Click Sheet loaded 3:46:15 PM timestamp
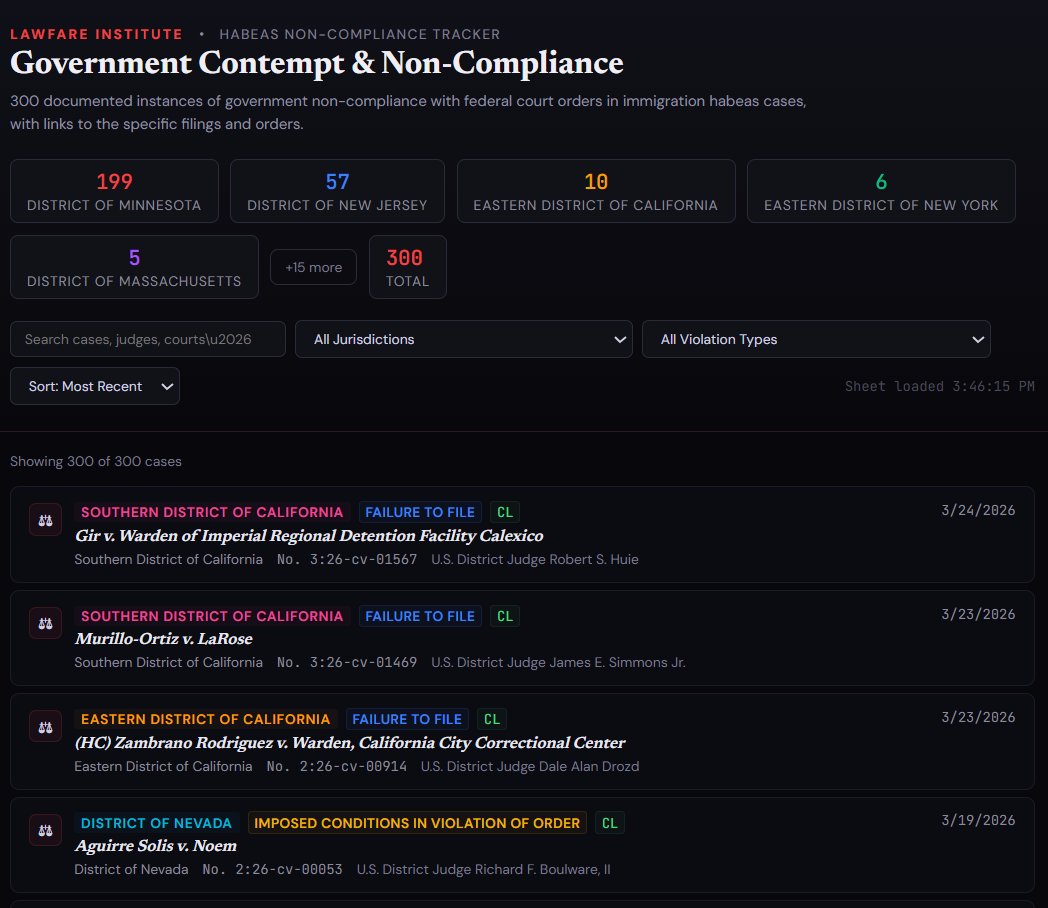Screen dimensions: 1048x908 [940, 386]
